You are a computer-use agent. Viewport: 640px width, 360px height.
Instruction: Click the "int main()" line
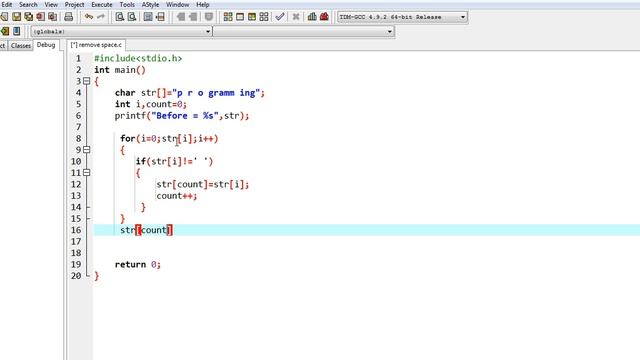coord(120,70)
